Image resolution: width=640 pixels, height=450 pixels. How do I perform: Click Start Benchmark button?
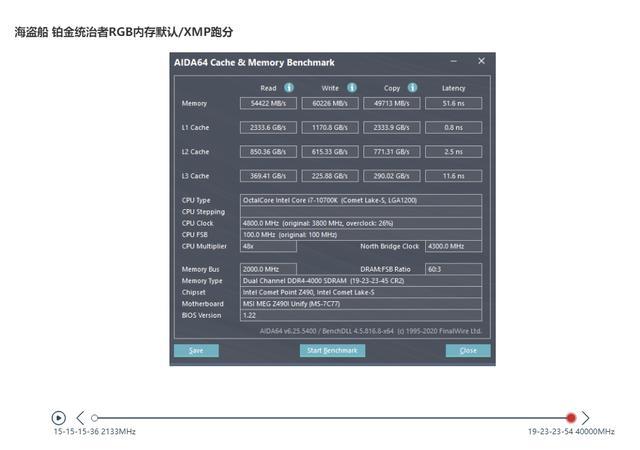(x=332, y=350)
